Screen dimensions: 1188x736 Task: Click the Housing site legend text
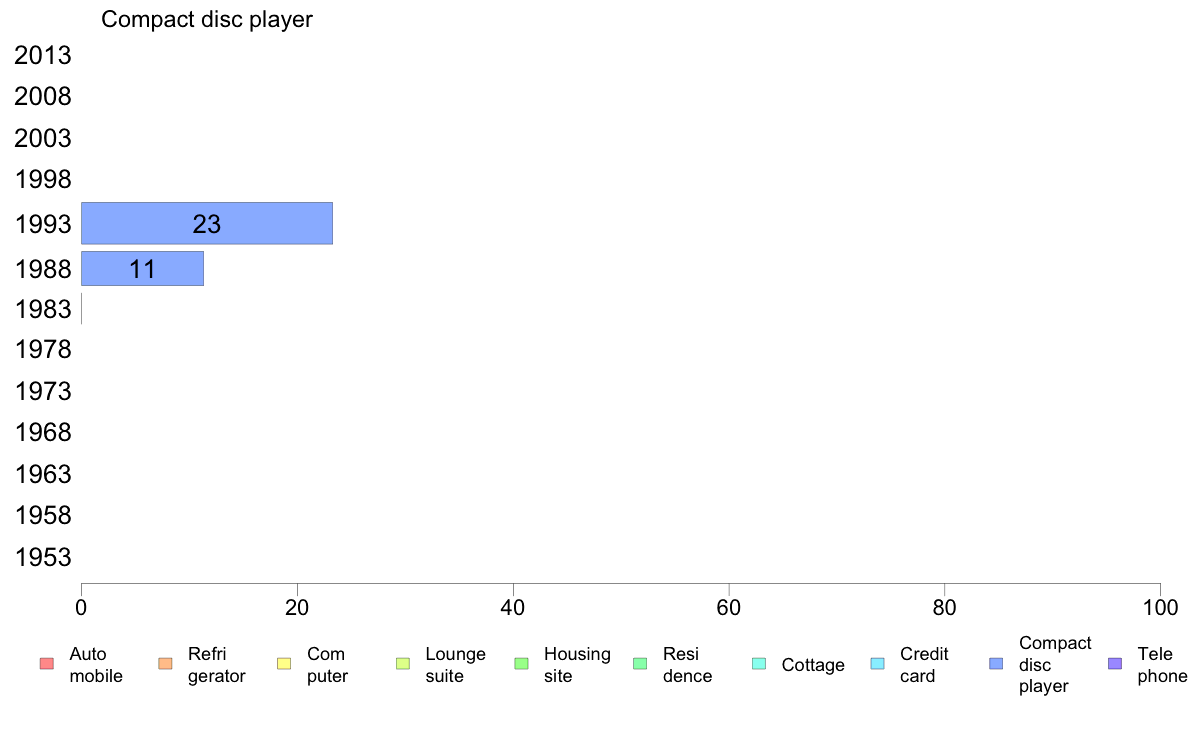coord(577,665)
